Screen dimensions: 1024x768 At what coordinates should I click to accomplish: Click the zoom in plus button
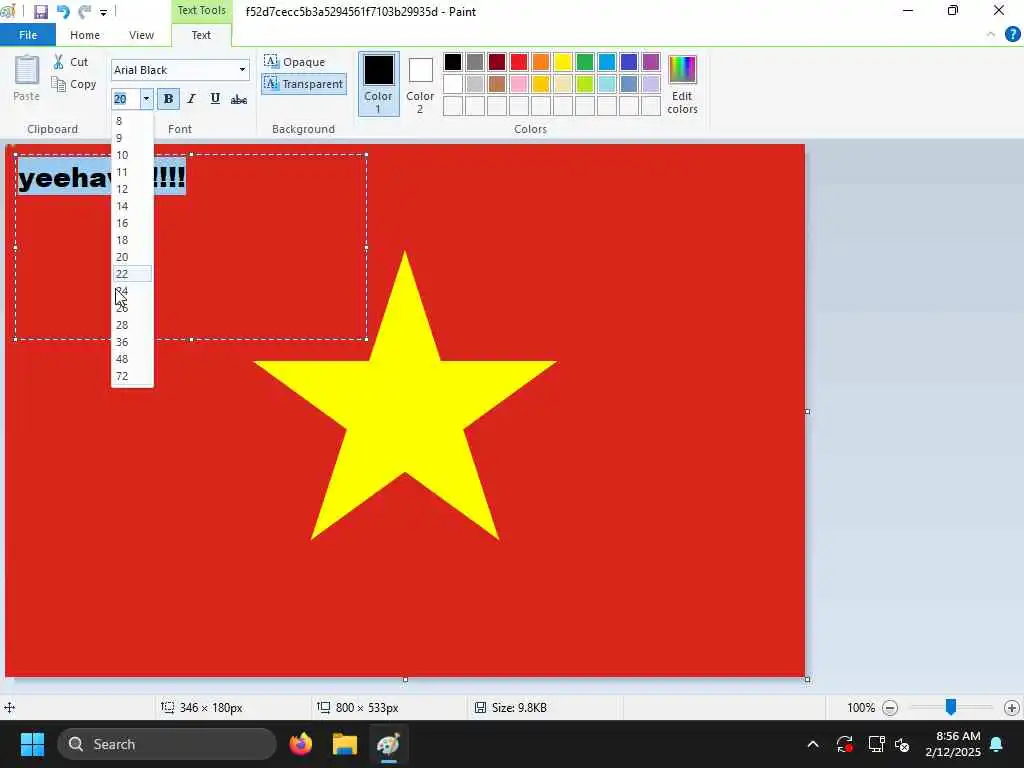click(1012, 707)
